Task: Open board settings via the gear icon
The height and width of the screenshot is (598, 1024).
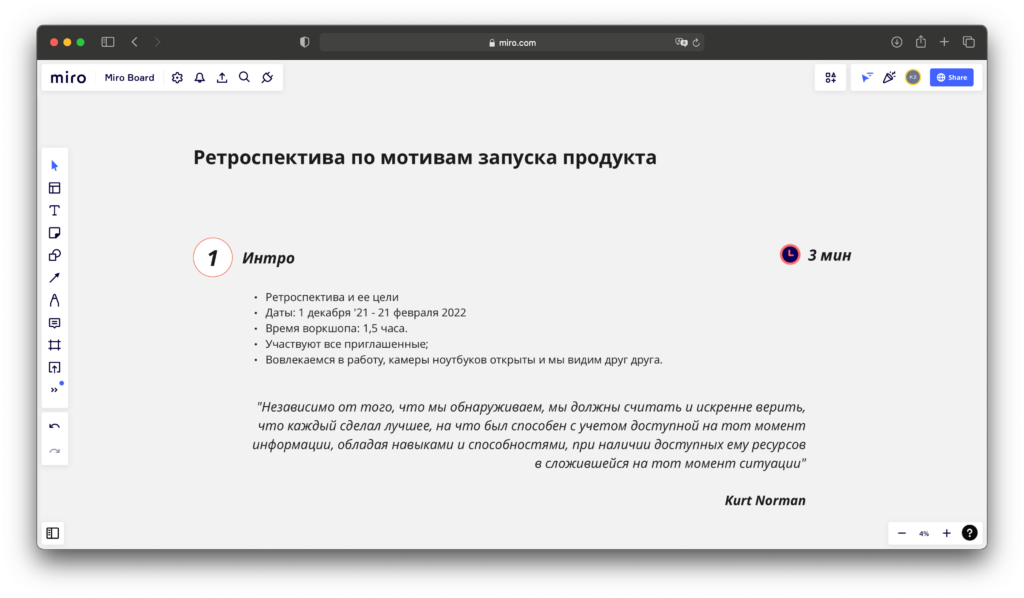Action: click(177, 77)
